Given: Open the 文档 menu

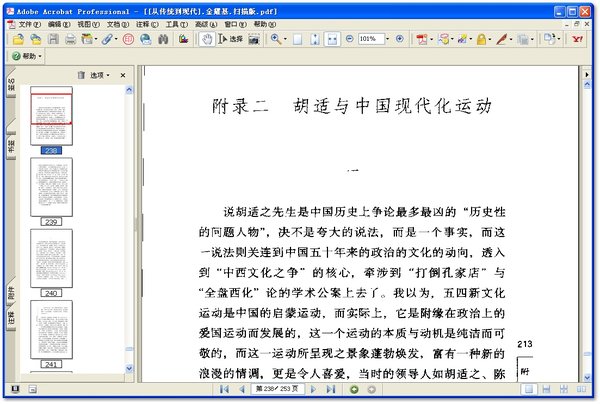Looking at the screenshot, I should [x=117, y=24].
